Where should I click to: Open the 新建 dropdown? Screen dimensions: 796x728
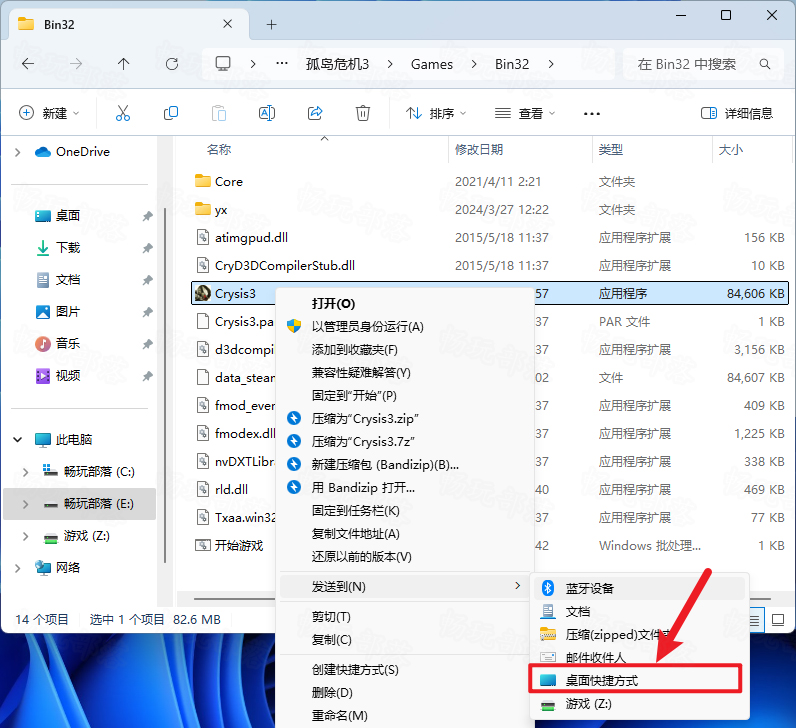tap(49, 113)
